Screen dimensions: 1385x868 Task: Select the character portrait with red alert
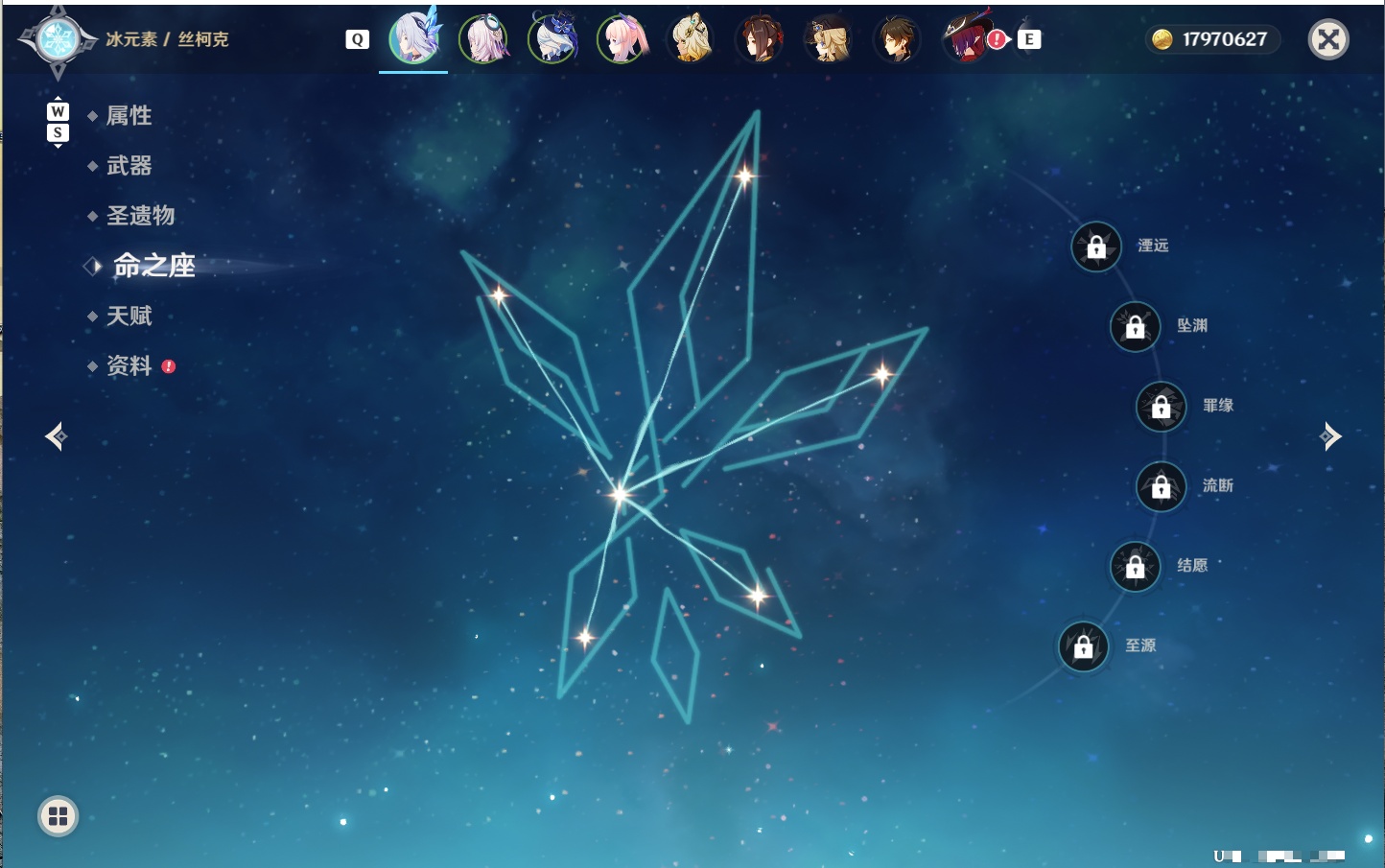tap(969, 38)
